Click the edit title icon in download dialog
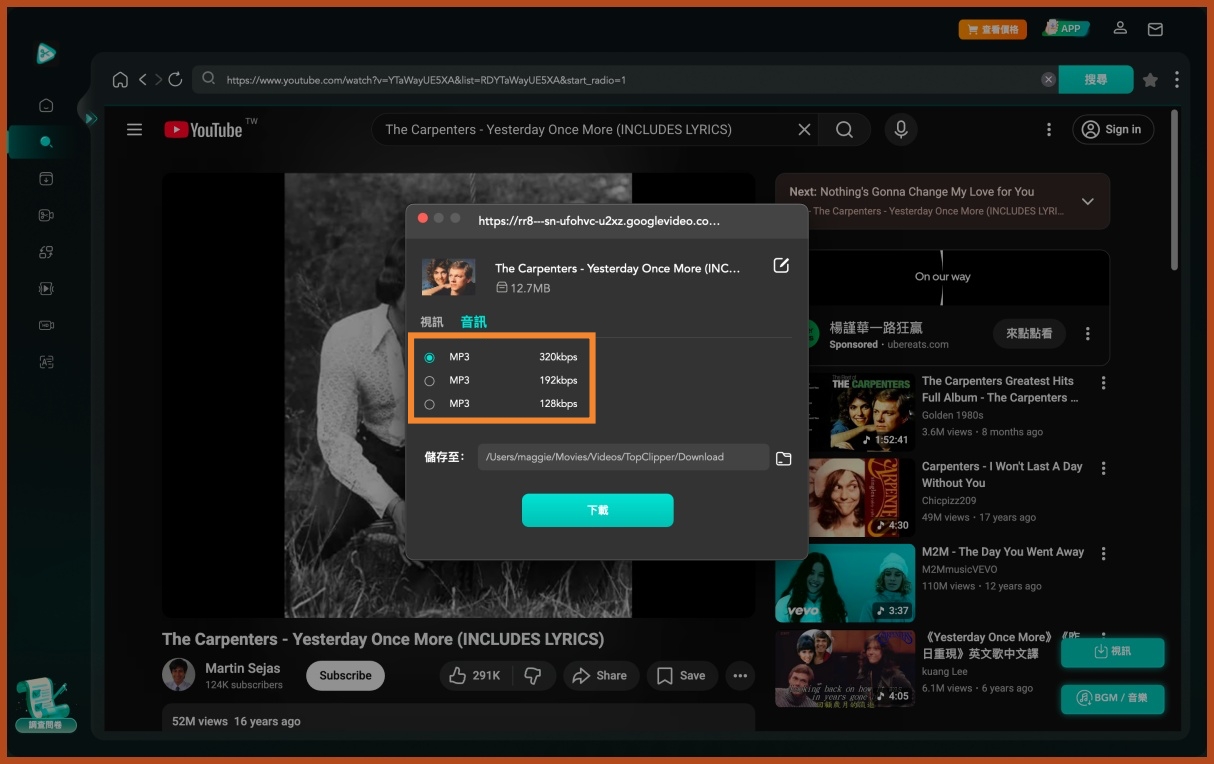The image size is (1214, 764). 781,265
